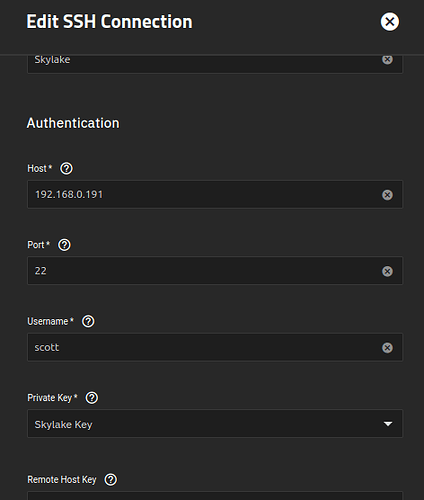Open help tooltip for Remote Host Key
This screenshot has height=500, width=424.
coord(111,480)
